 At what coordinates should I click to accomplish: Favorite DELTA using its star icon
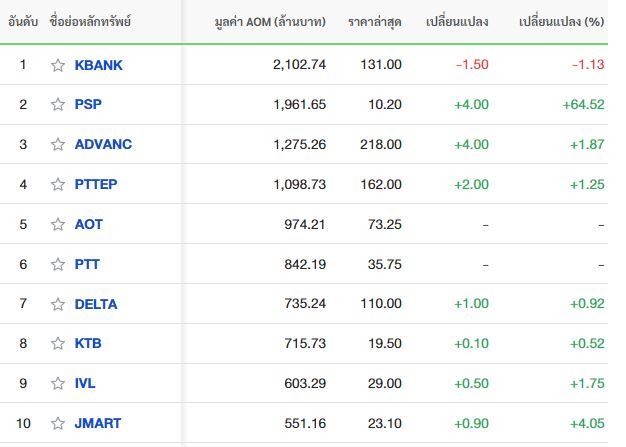click(58, 304)
